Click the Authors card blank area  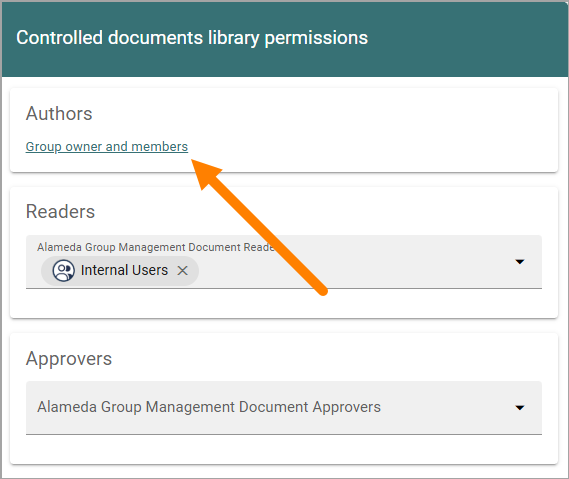tap(363, 131)
